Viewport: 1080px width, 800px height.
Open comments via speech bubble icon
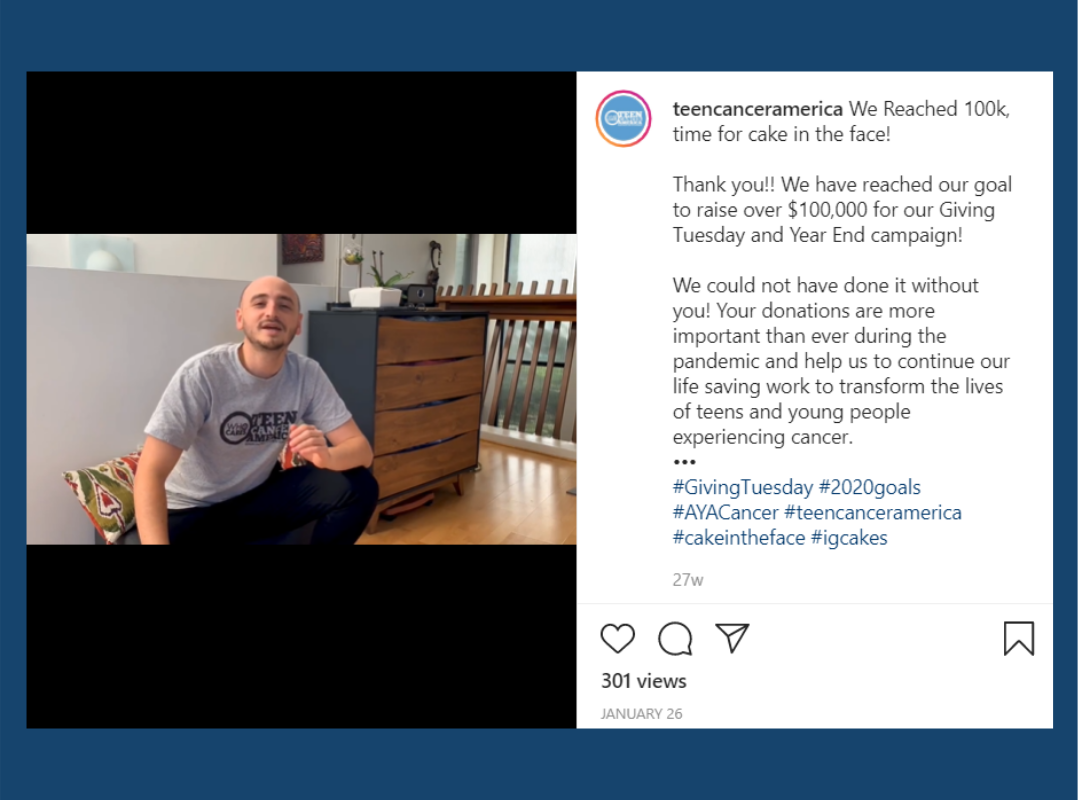coord(674,638)
